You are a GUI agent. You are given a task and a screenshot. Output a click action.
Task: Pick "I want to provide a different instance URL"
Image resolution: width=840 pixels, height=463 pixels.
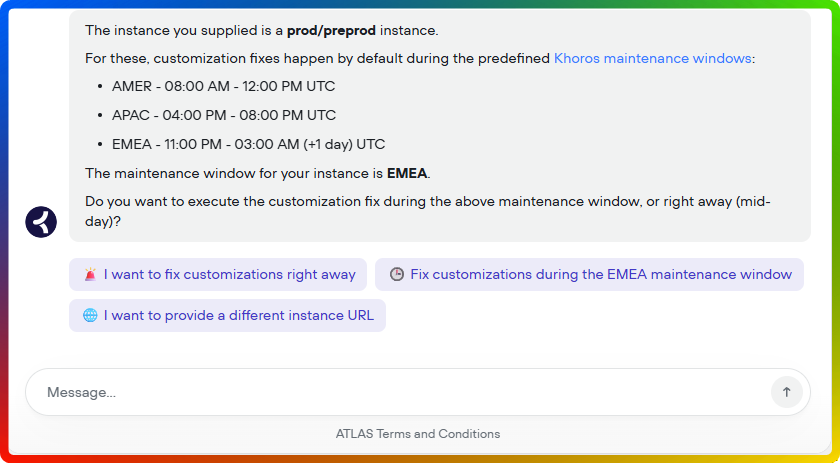tap(238, 315)
